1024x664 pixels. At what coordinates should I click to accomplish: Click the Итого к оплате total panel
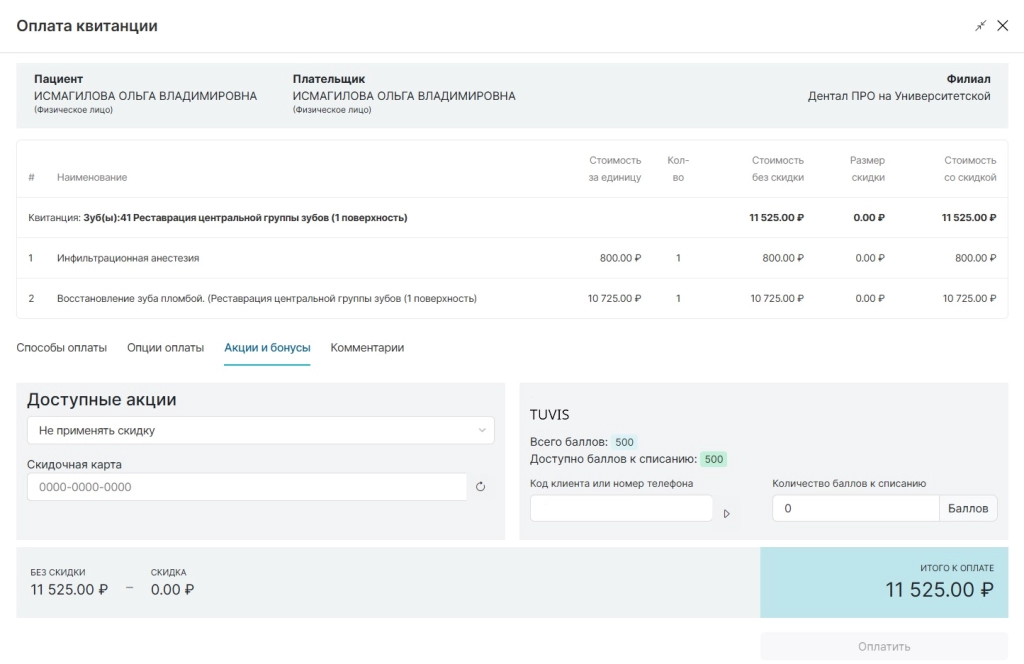point(884,582)
